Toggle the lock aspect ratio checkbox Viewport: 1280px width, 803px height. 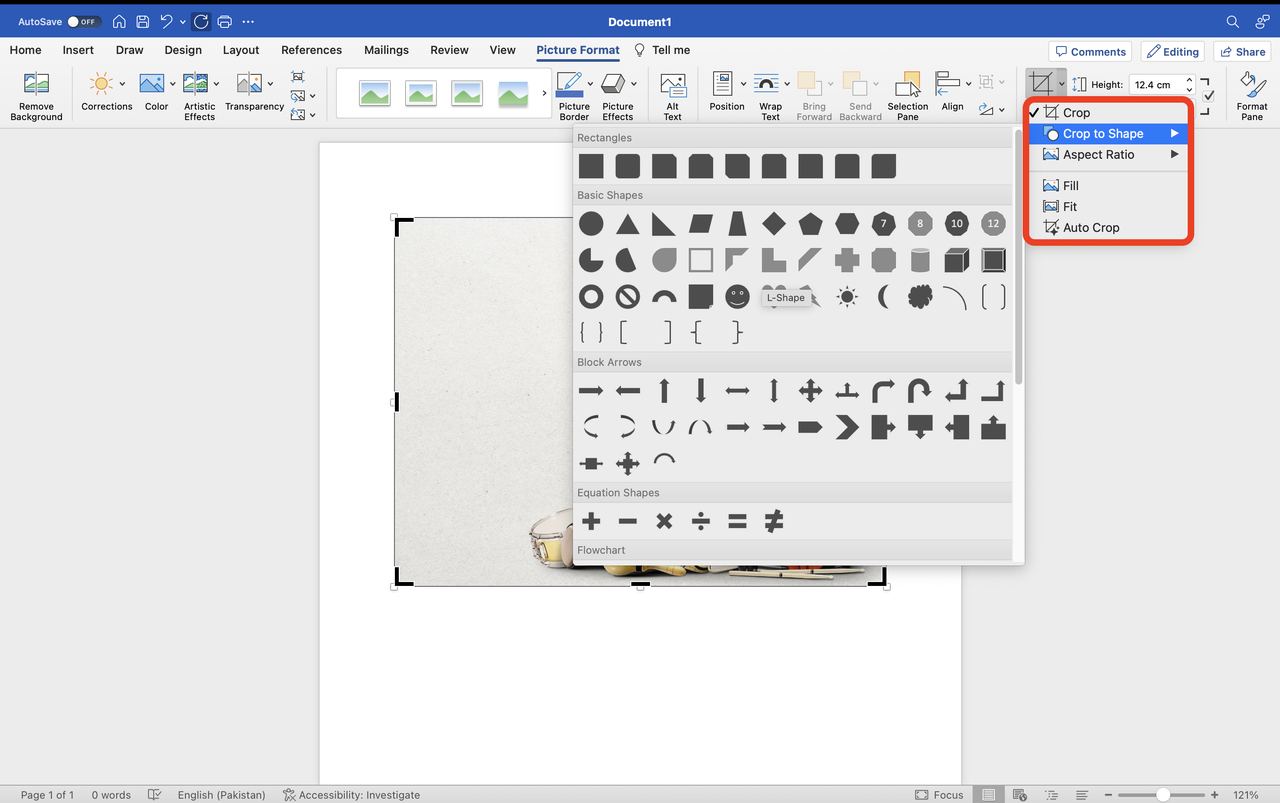tap(1209, 96)
